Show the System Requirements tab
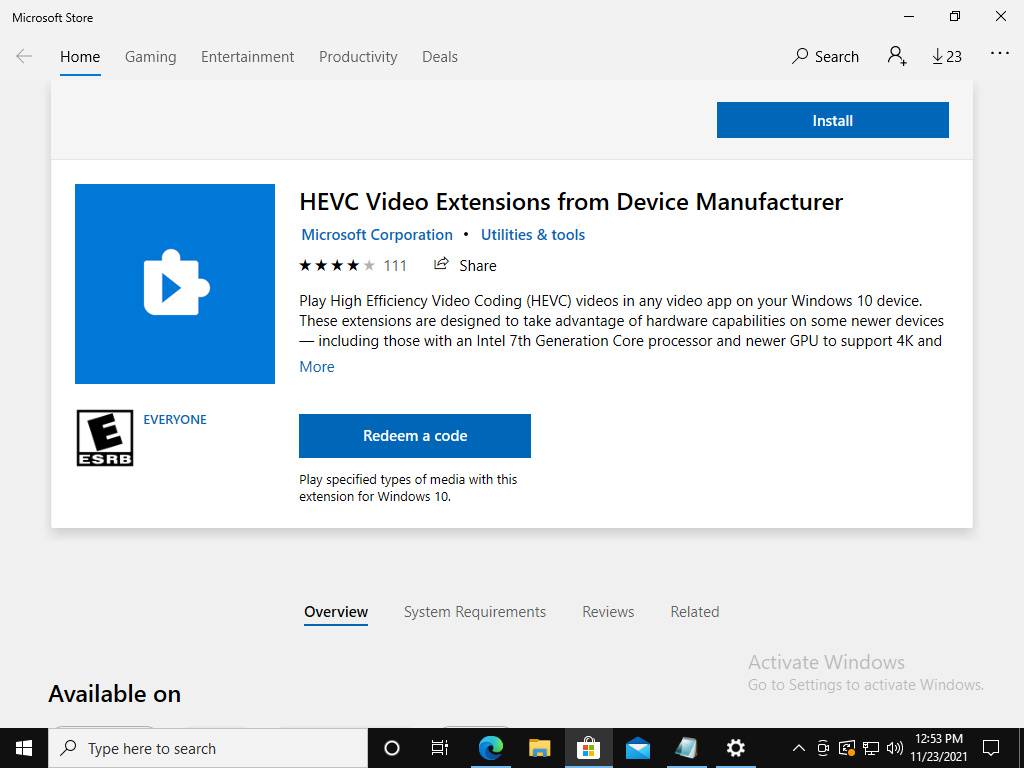 (x=475, y=612)
